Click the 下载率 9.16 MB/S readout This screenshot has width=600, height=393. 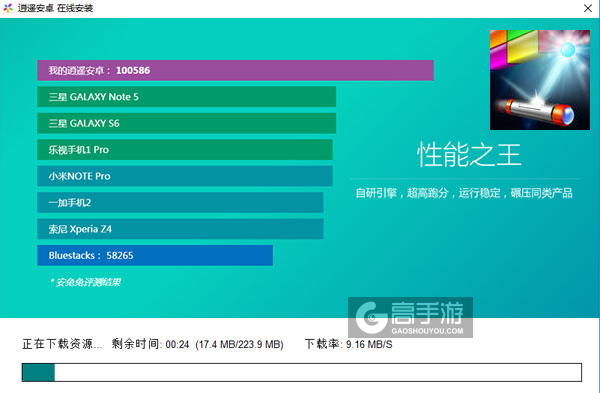349,344
